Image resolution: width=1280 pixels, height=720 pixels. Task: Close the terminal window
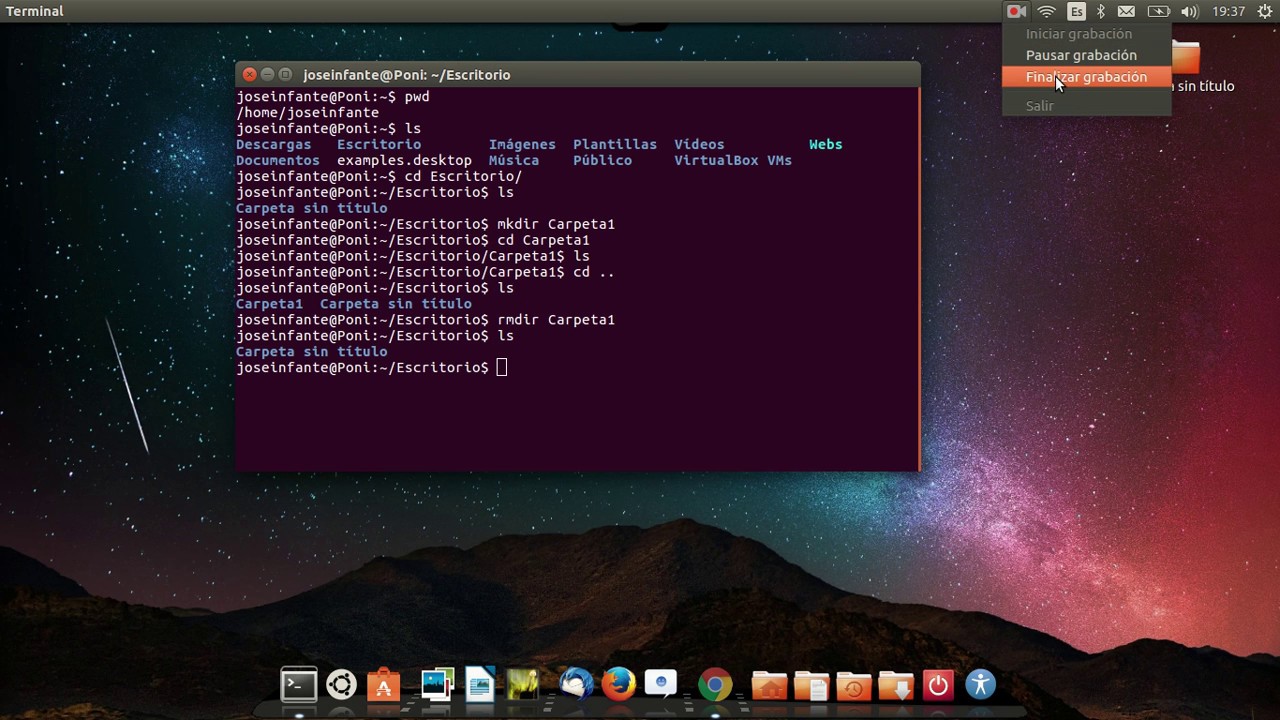tap(250, 74)
